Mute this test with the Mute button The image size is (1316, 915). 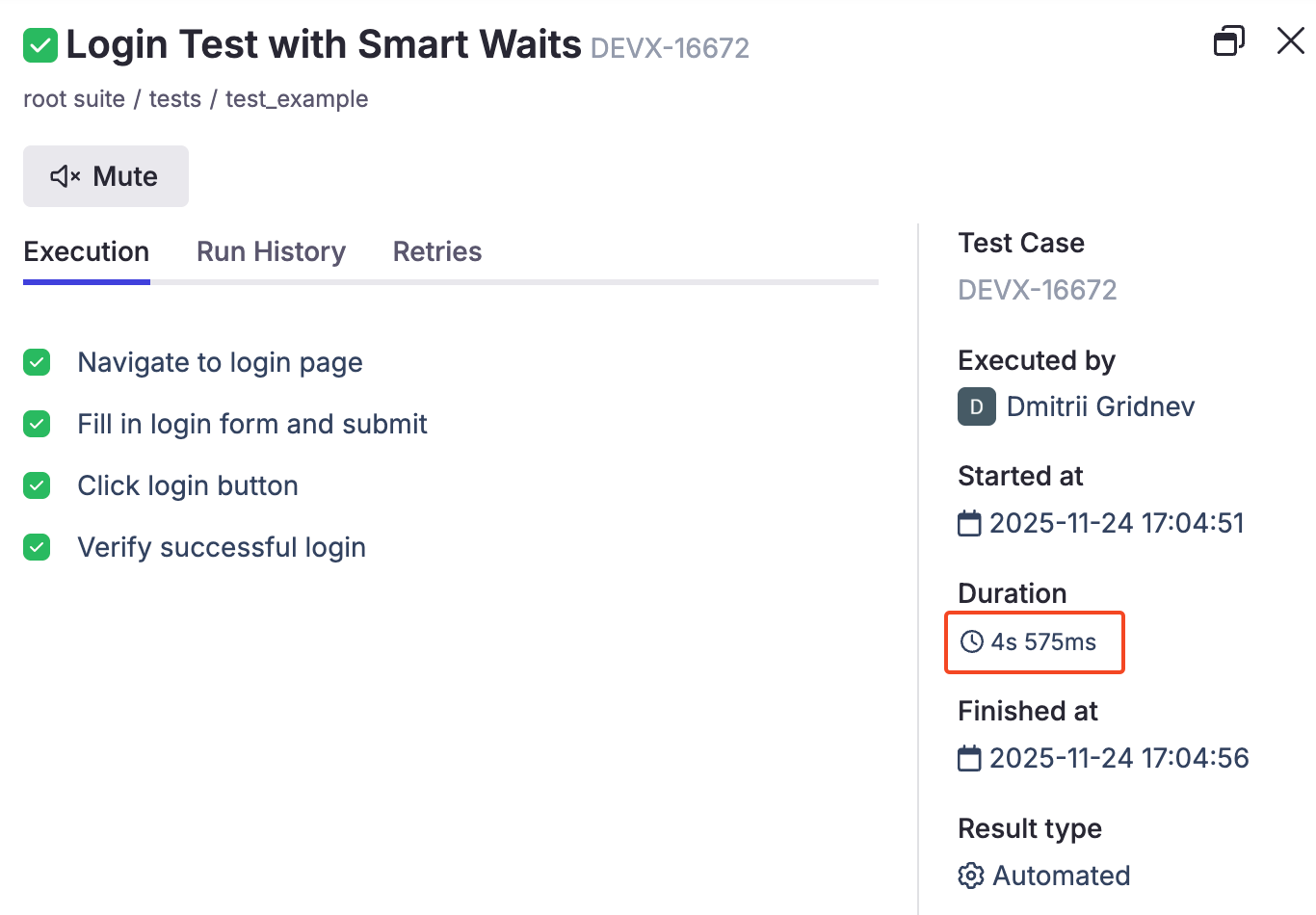point(105,176)
